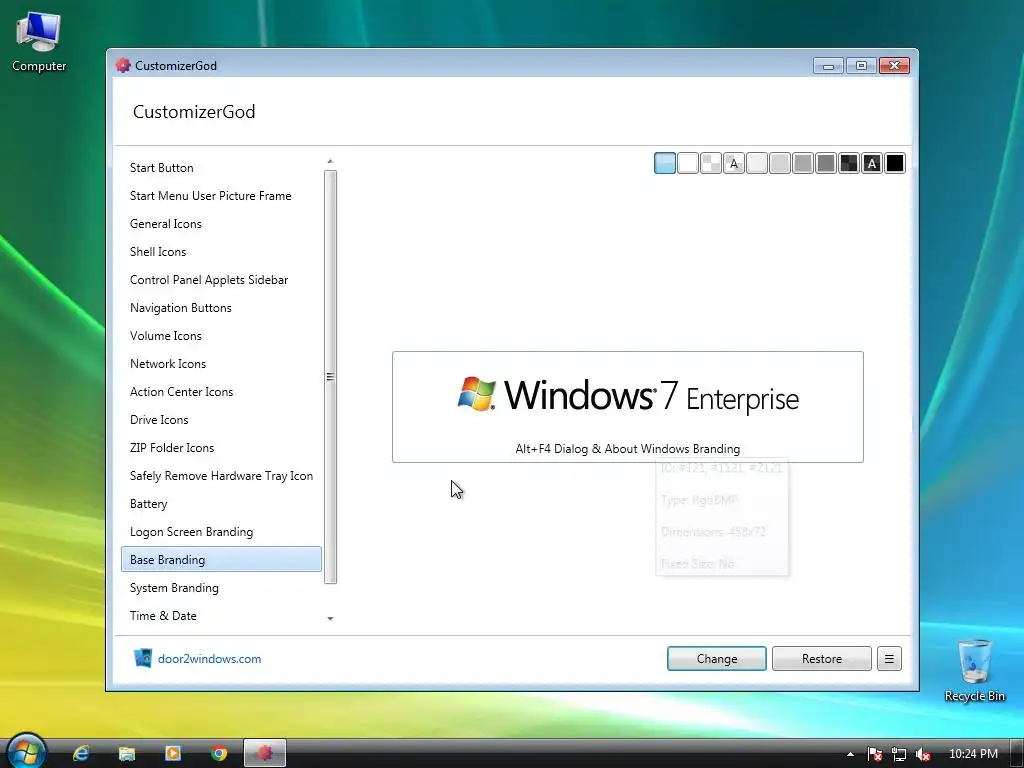This screenshot has height=768, width=1024.
Task: Click the network tray icon
Action: coord(899,754)
